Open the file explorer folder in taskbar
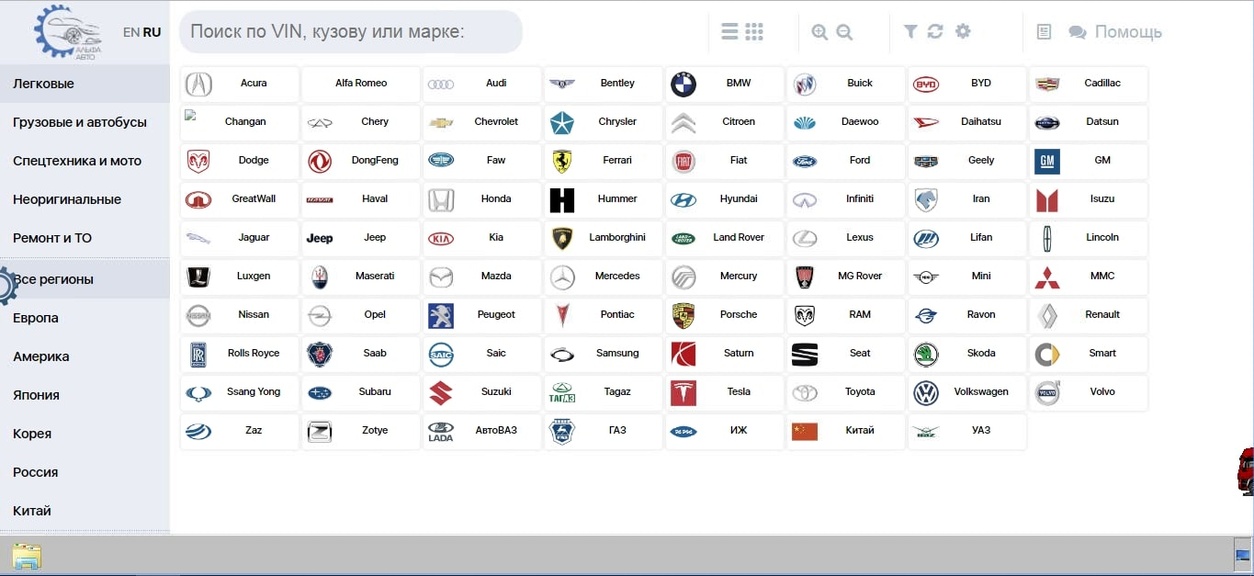 point(27,556)
